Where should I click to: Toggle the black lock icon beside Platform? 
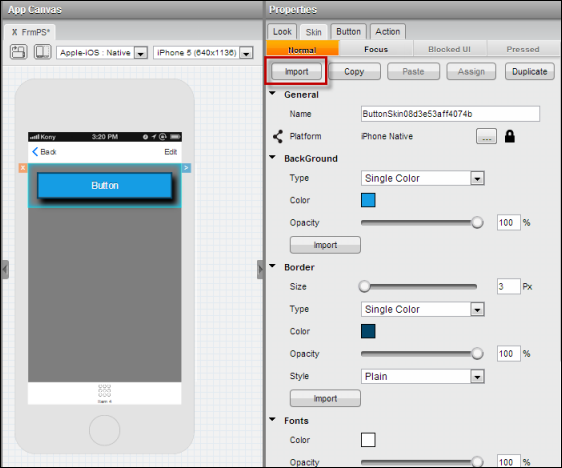[x=510, y=136]
